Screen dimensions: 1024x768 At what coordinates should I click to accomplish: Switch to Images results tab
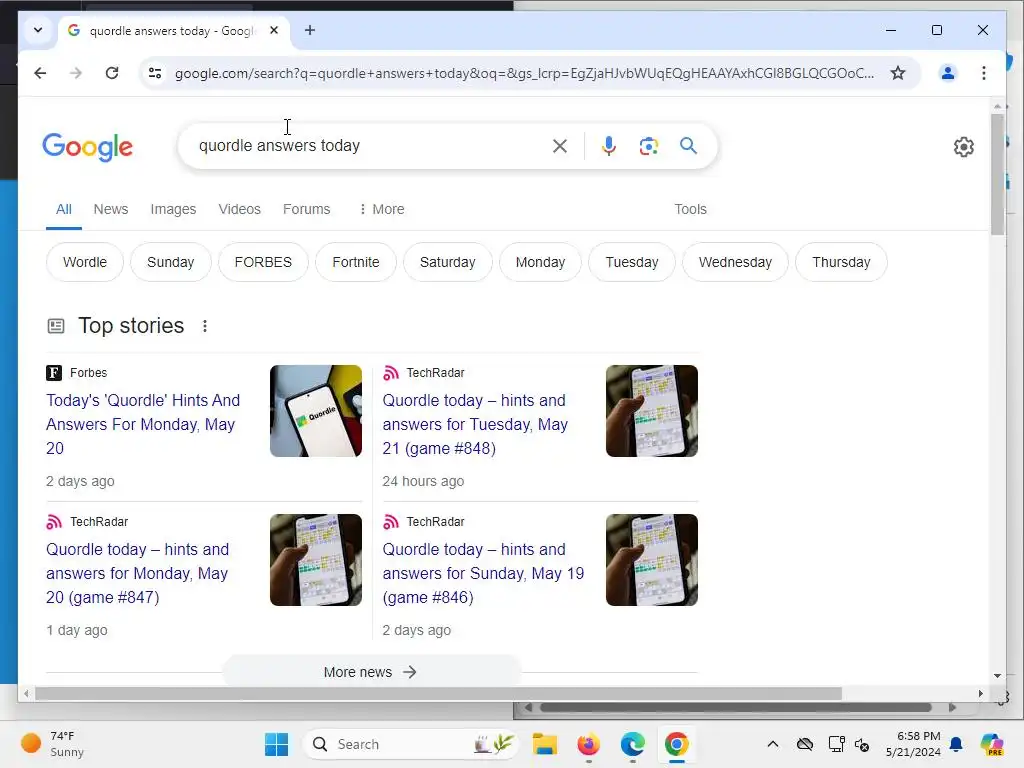[x=173, y=209]
